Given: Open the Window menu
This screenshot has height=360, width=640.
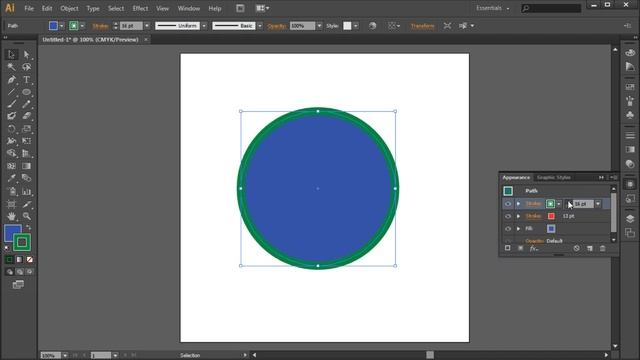Looking at the screenshot, I should (x=189, y=8).
